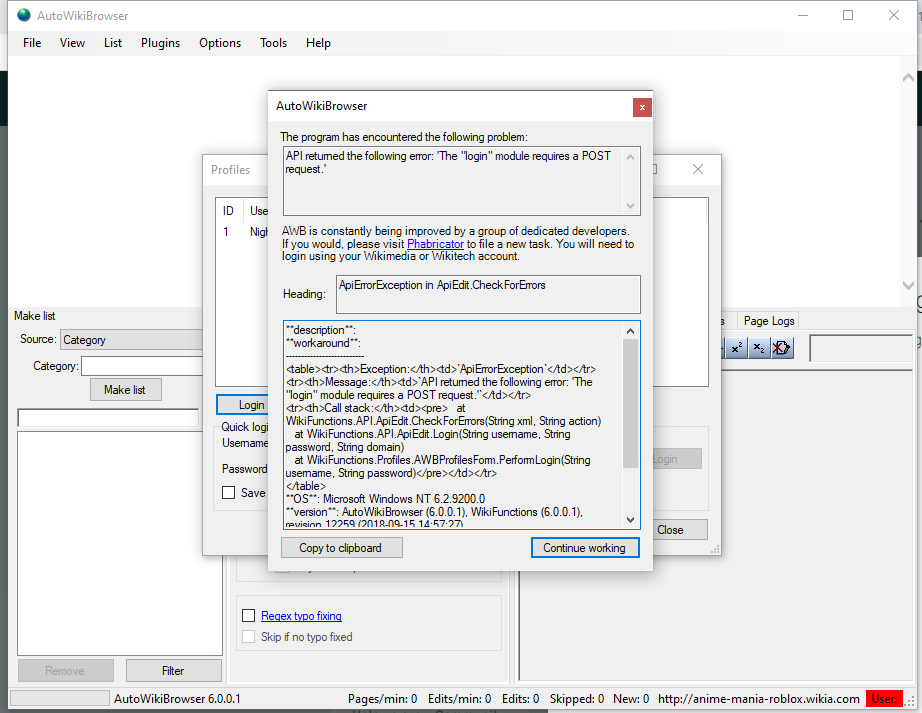Click the subscript x₂ toolbar icon
The image size is (922, 713).
click(x=759, y=347)
